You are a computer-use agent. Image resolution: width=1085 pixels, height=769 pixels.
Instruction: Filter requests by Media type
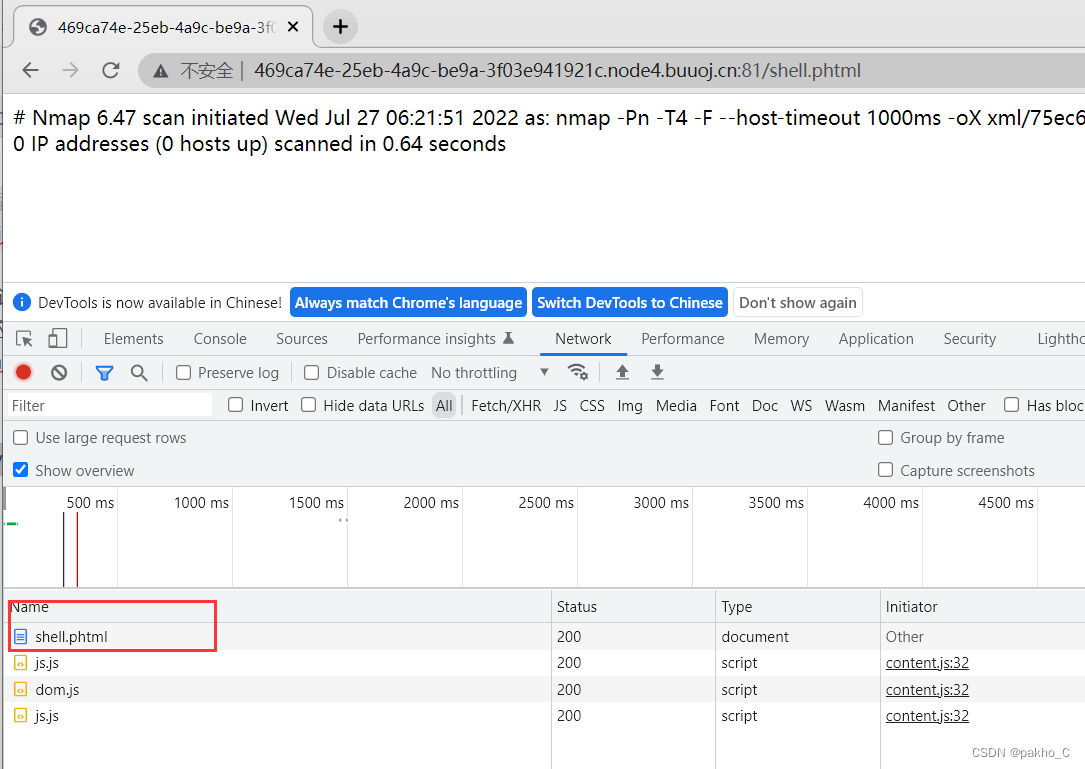coord(676,406)
